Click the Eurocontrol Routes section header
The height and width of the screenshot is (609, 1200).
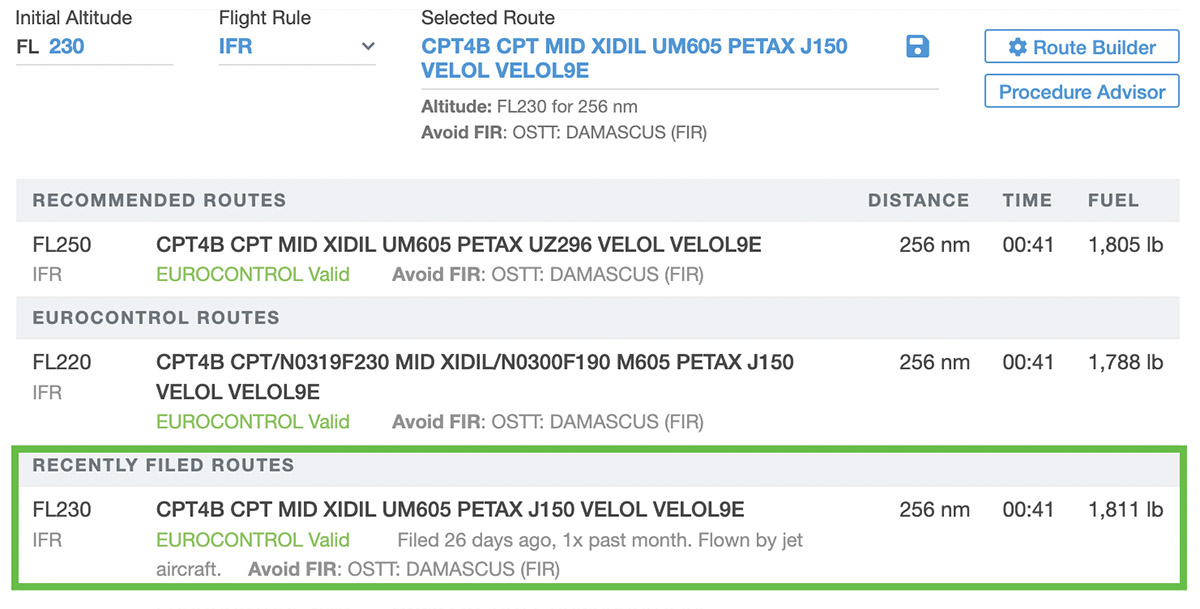click(x=156, y=318)
